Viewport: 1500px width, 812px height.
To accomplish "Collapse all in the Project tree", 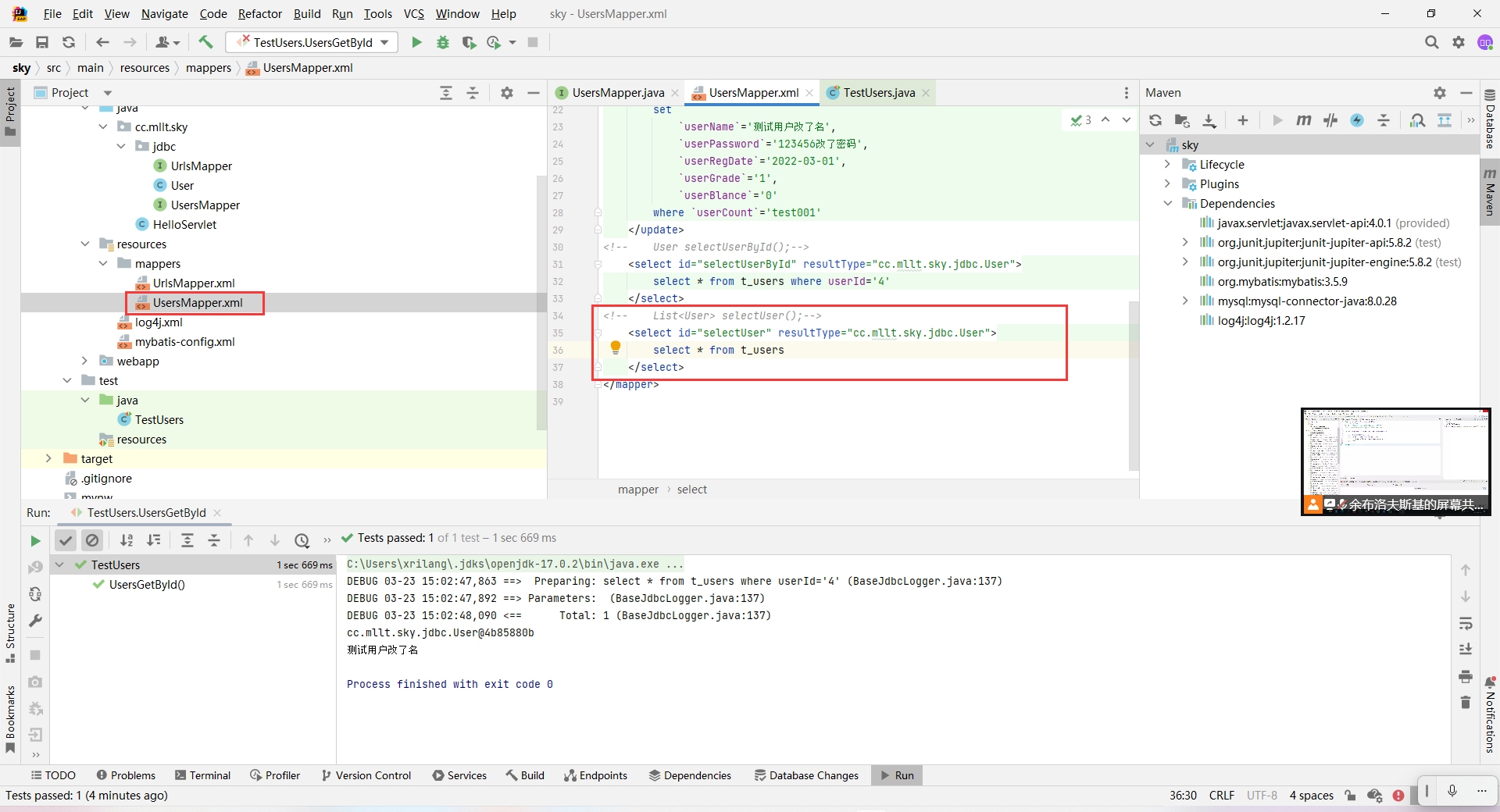I will 473,93.
